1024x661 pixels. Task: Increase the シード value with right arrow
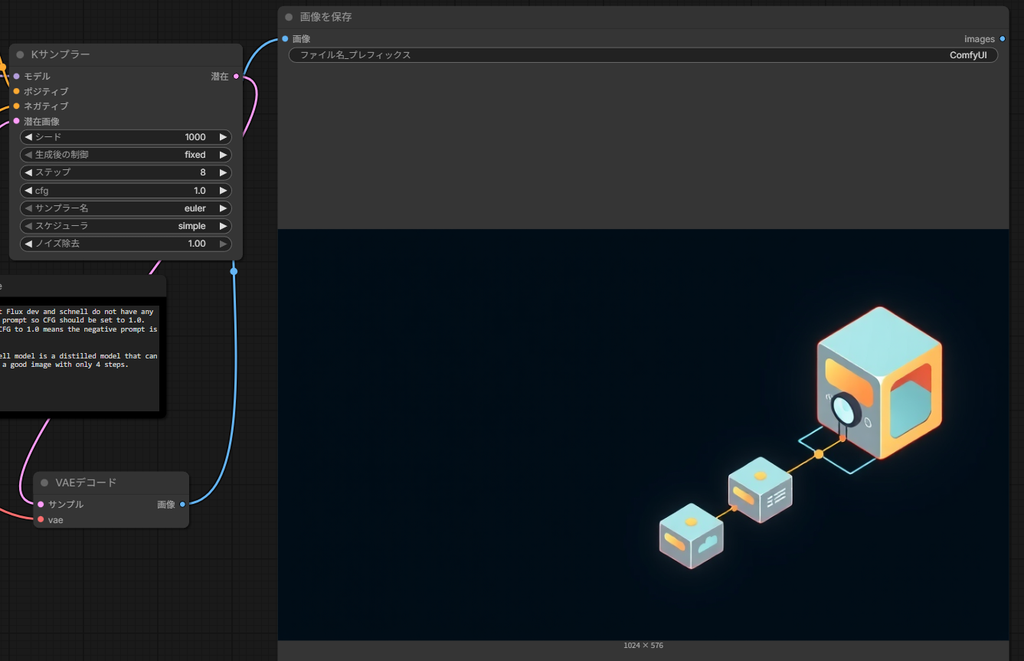(223, 137)
